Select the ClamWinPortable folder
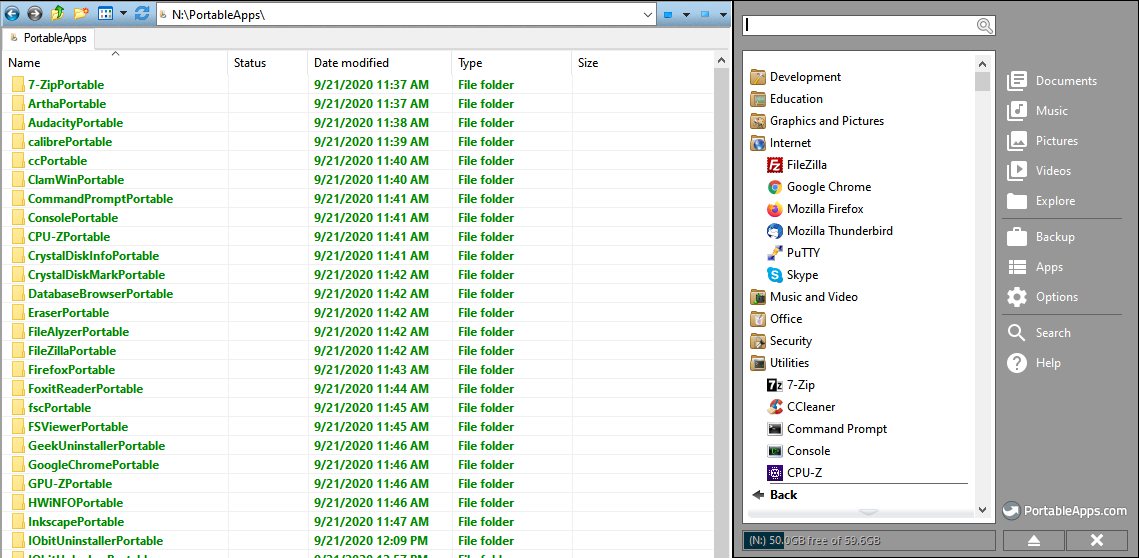This screenshot has width=1139, height=558. (x=76, y=179)
